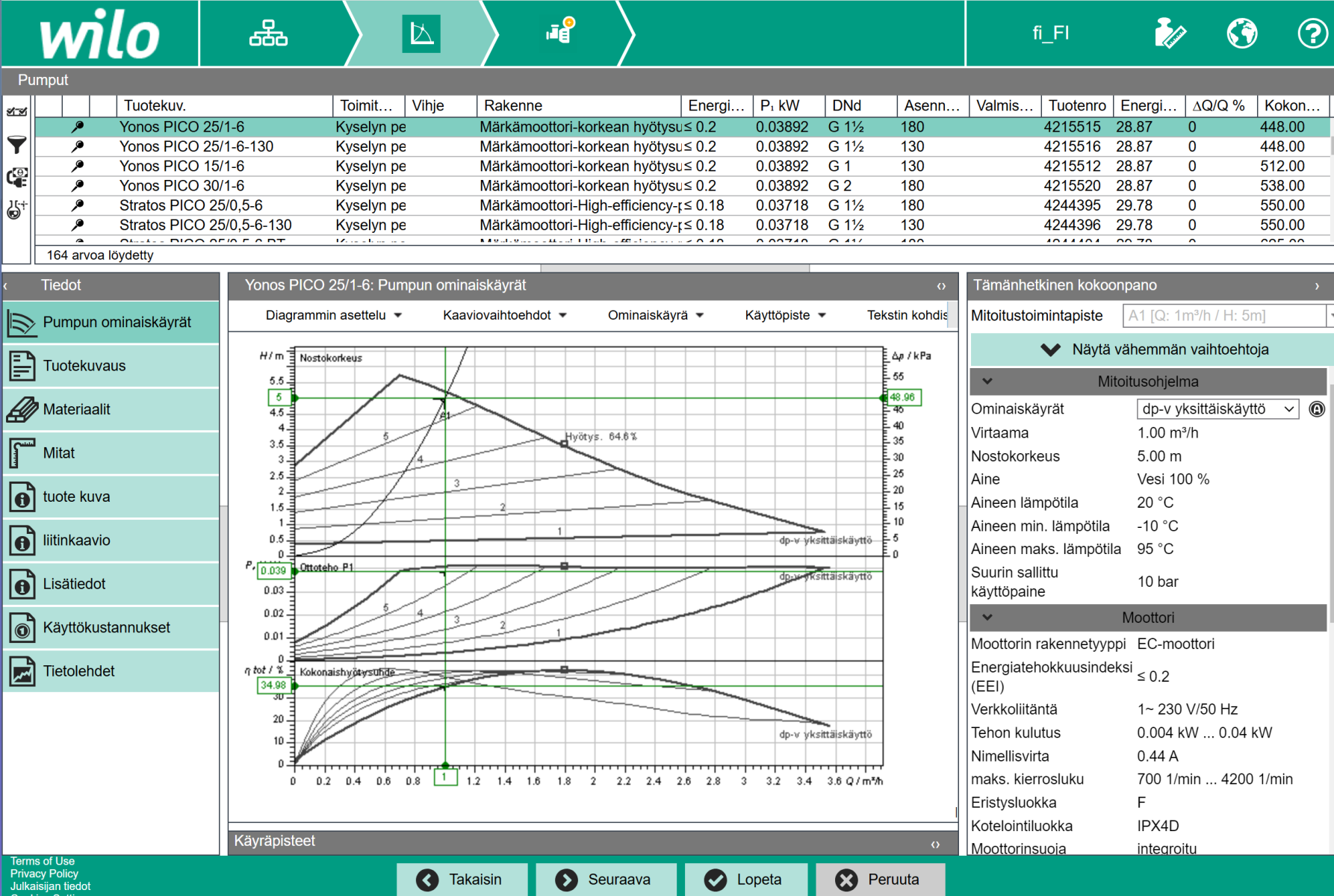The height and width of the screenshot is (896, 1334).
Task: Toggle pump curve panel width arrows
Action: [x=941, y=286]
